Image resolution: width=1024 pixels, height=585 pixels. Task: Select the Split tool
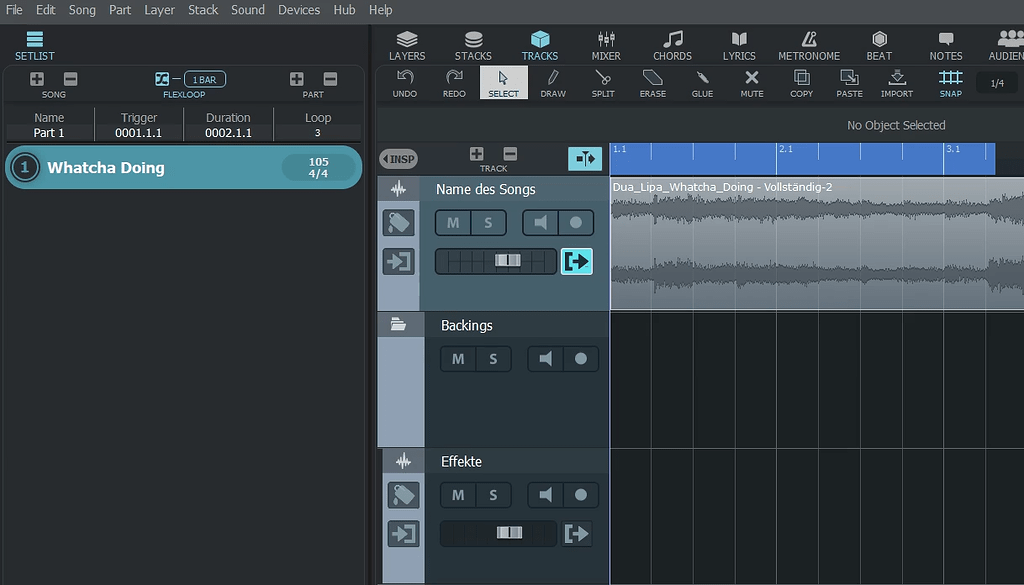tap(602, 82)
